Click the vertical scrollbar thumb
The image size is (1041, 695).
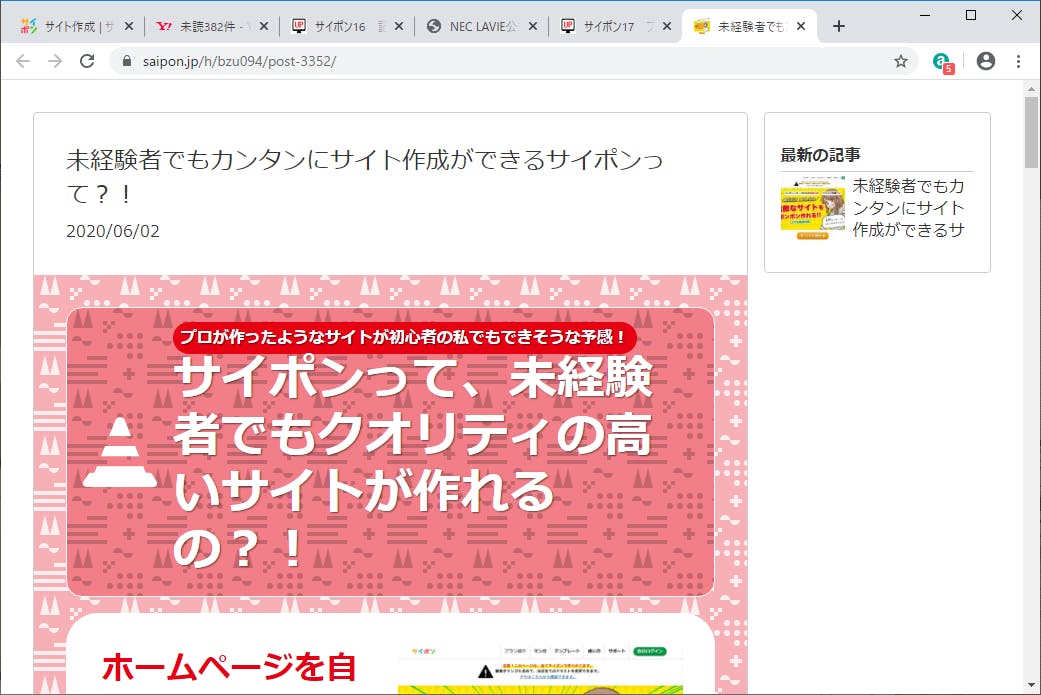click(1031, 133)
